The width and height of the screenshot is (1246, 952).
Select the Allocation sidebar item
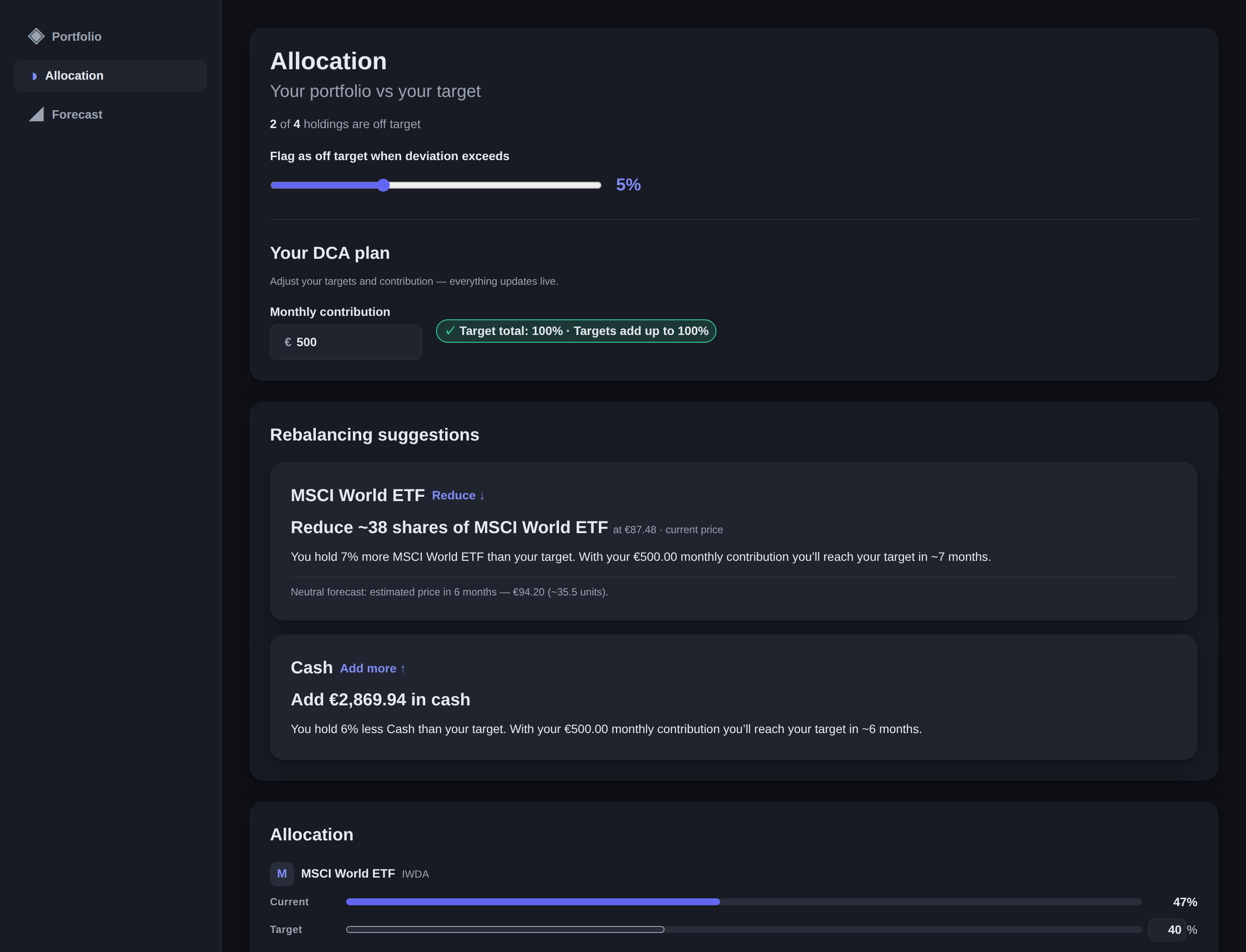(110, 76)
